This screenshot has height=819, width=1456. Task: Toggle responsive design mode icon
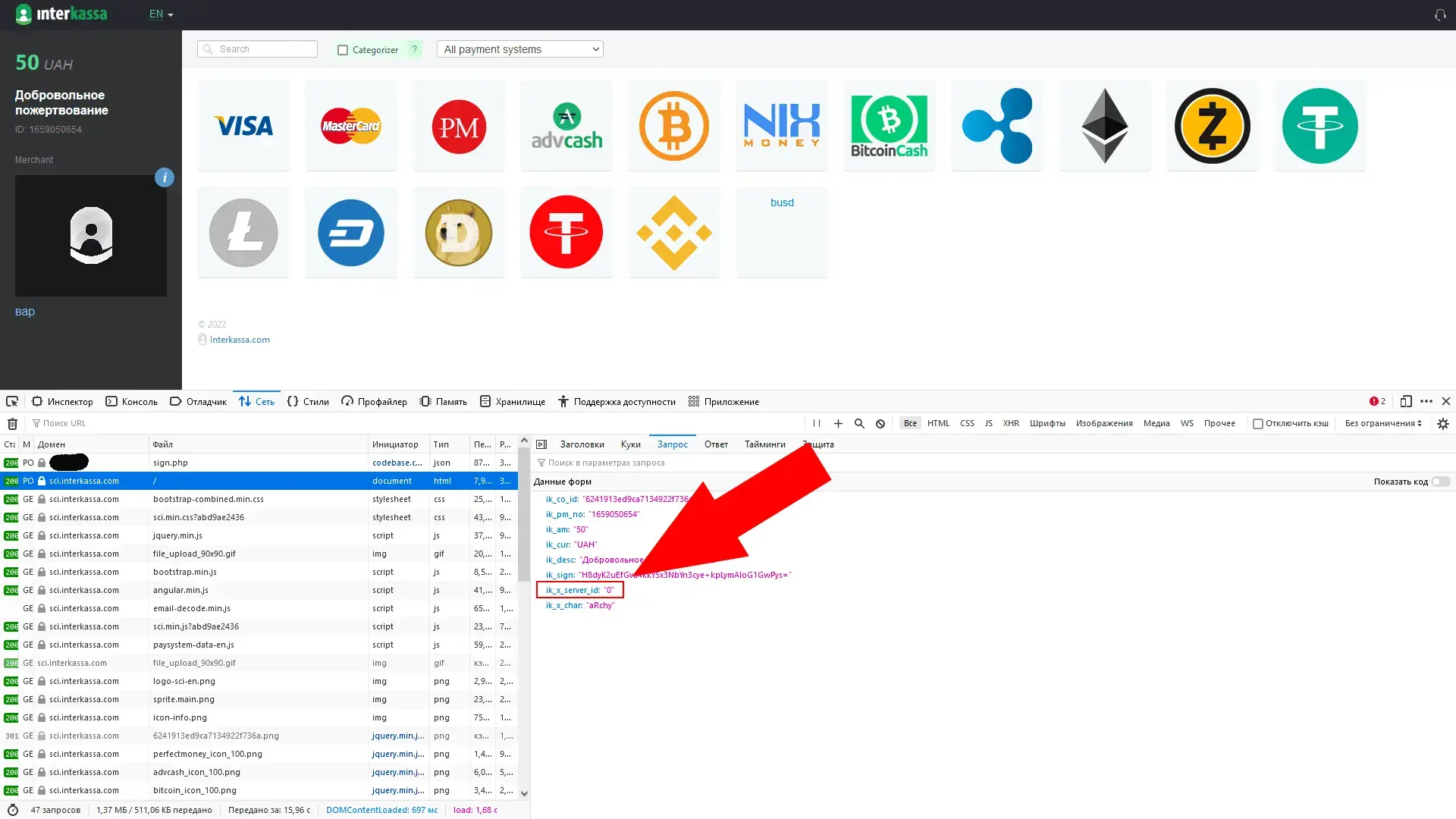[x=1406, y=401]
